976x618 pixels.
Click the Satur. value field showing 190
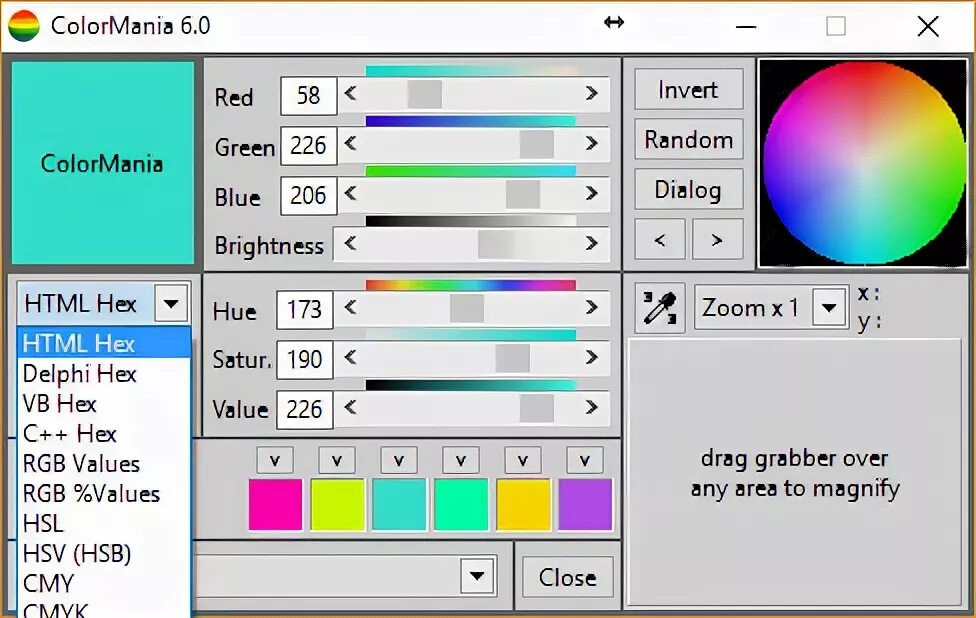point(305,359)
